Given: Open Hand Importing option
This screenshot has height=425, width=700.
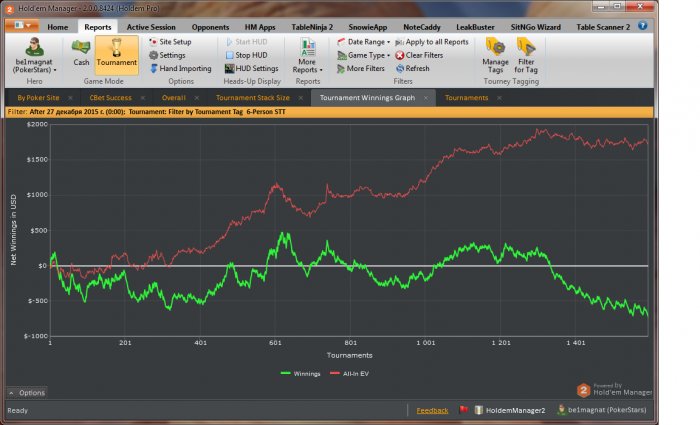Looking at the screenshot, I should (x=180, y=68).
